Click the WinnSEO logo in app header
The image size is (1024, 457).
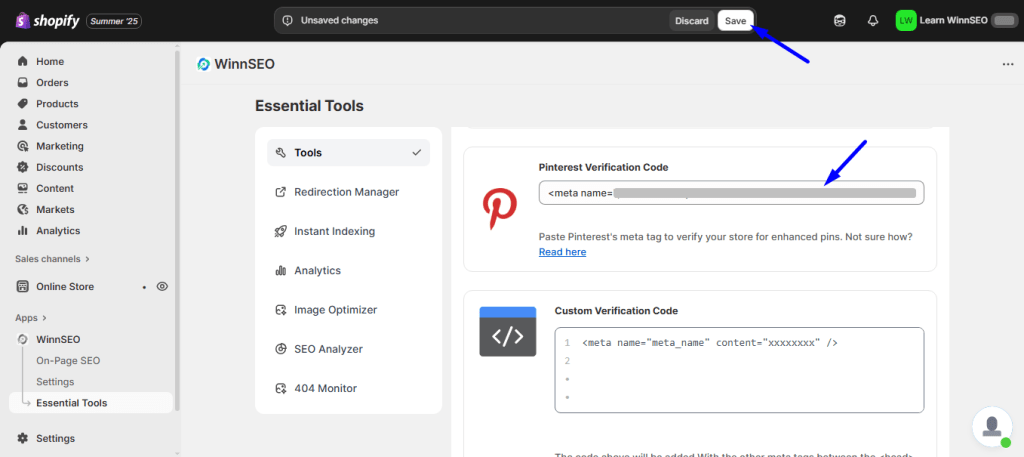click(x=203, y=64)
